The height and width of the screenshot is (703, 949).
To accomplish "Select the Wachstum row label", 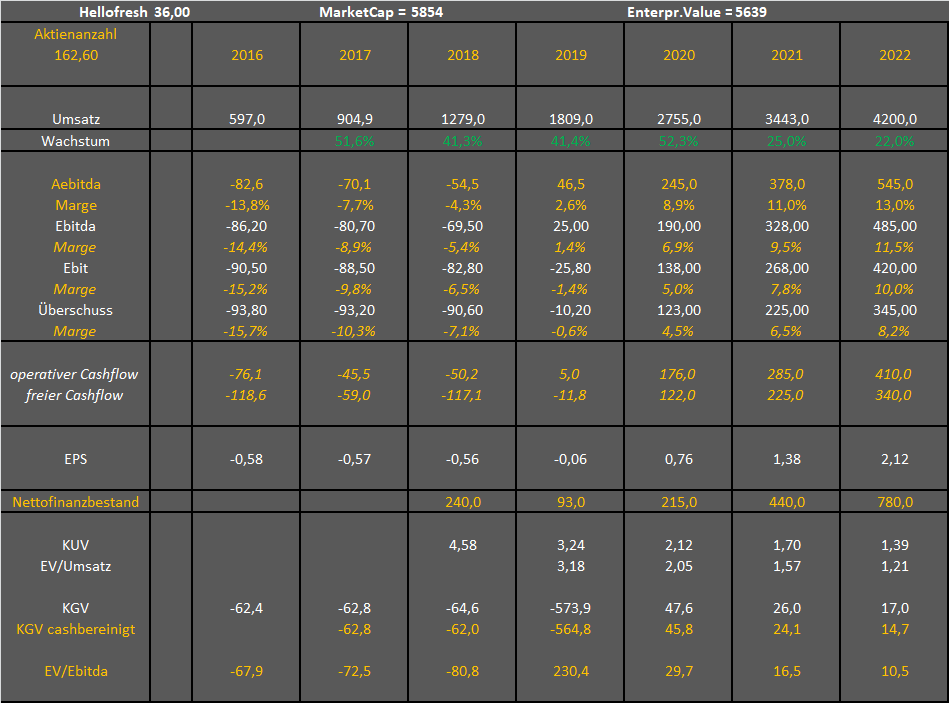I will [76, 141].
